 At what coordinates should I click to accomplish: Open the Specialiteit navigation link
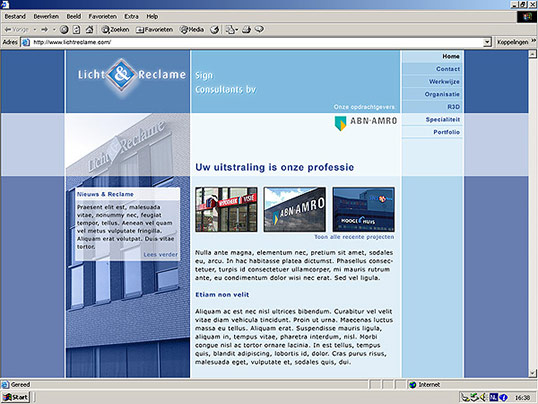[x=443, y=119]
